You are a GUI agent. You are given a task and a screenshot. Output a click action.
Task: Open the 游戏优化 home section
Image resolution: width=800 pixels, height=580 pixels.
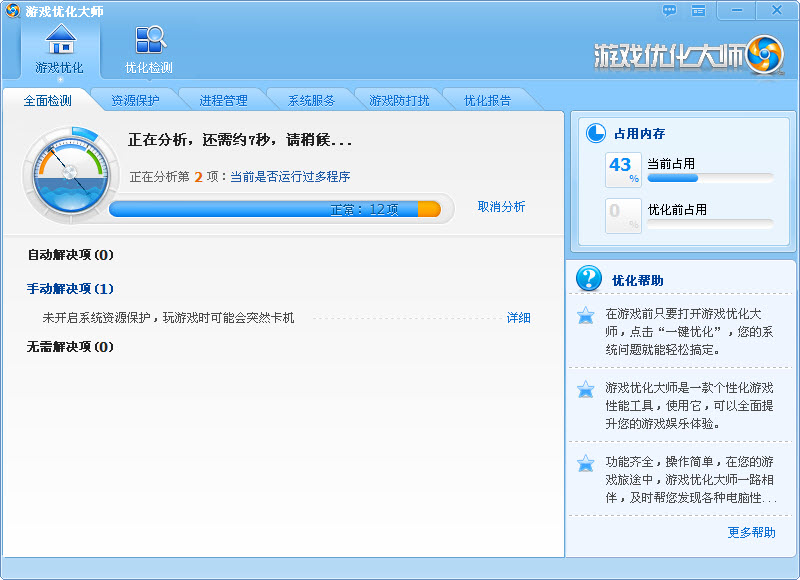coord(60,49)
